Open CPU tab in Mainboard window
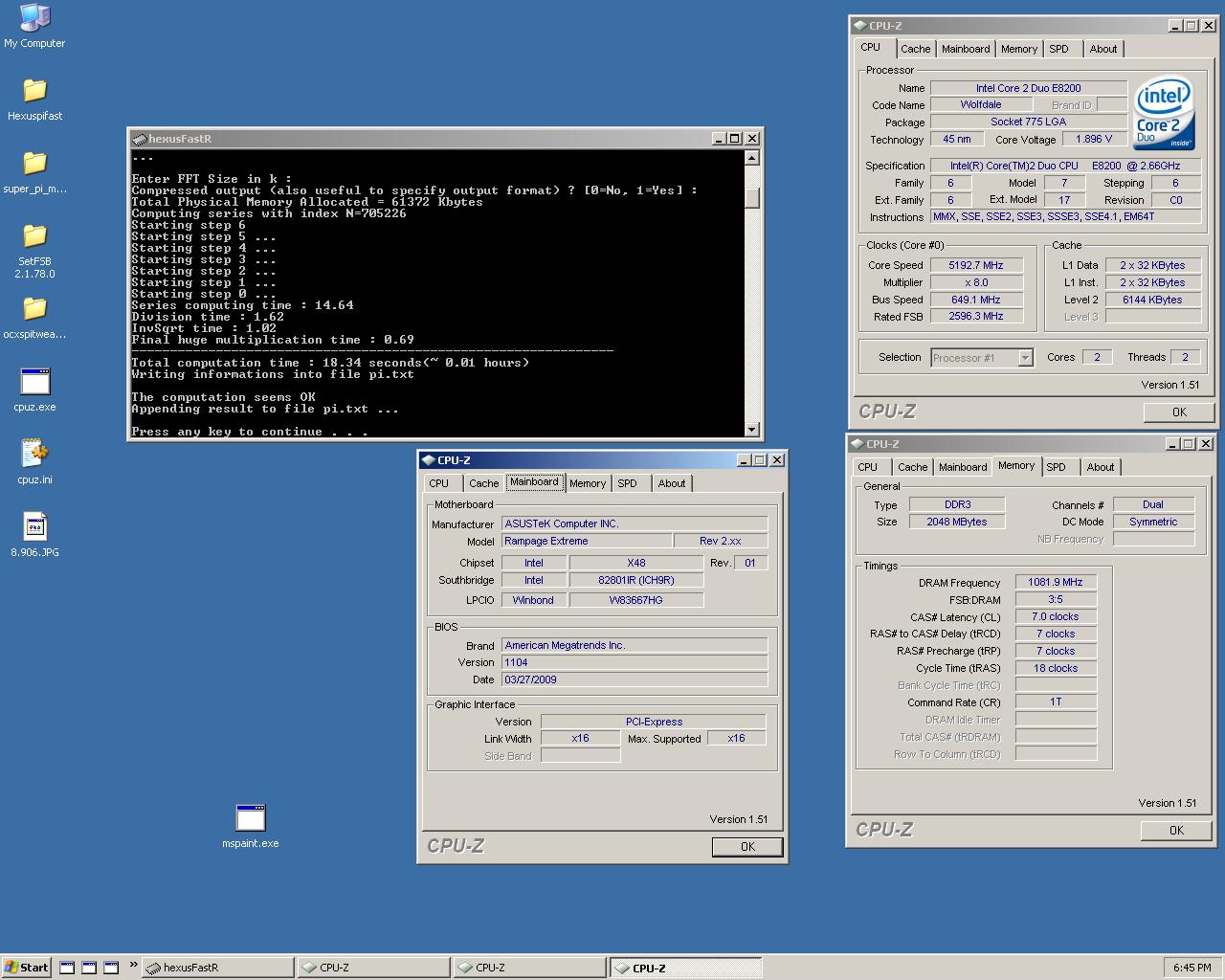Viewport: 1225px width, 980px height. pos(439,483)
